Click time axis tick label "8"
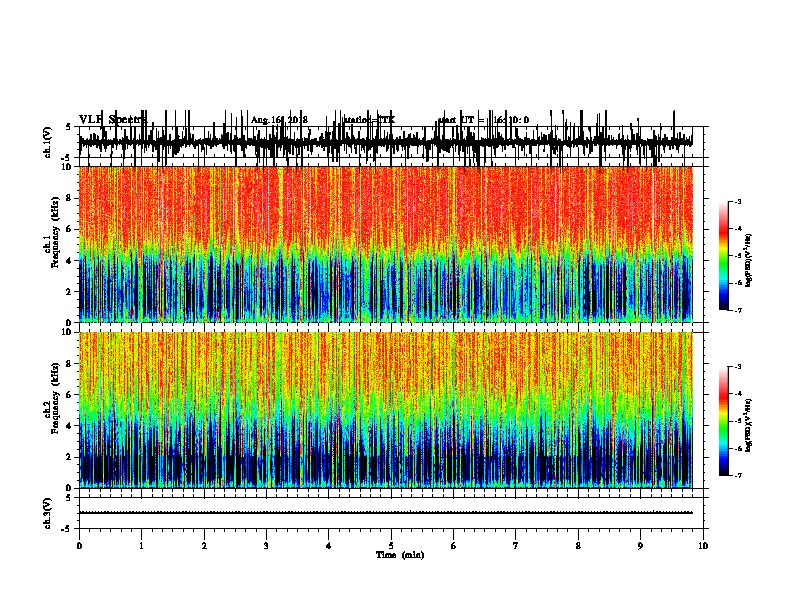792x612 pixels. pyautogui.click(x=578, y=546)
